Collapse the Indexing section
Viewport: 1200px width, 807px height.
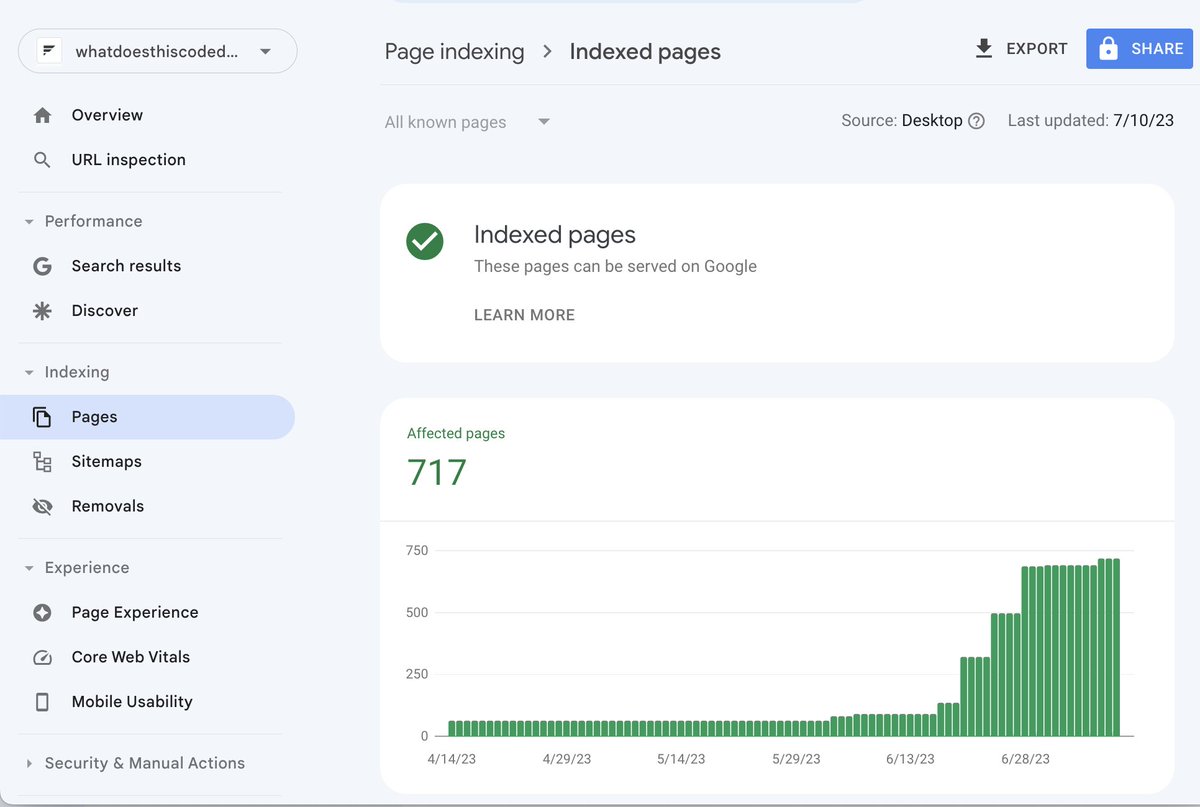(x=29, y=373)
